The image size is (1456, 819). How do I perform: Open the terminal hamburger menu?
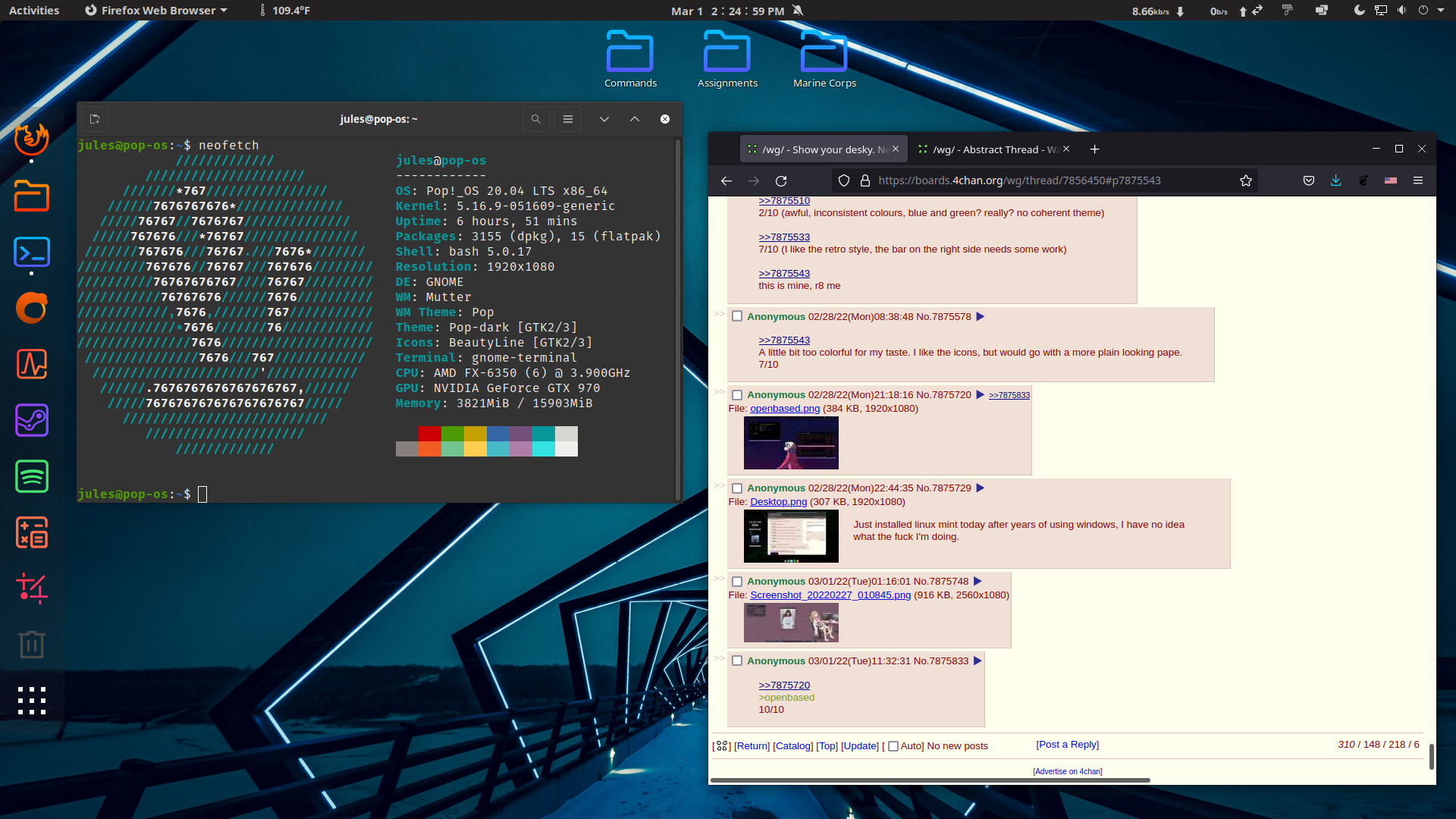[x=567, y=119]
